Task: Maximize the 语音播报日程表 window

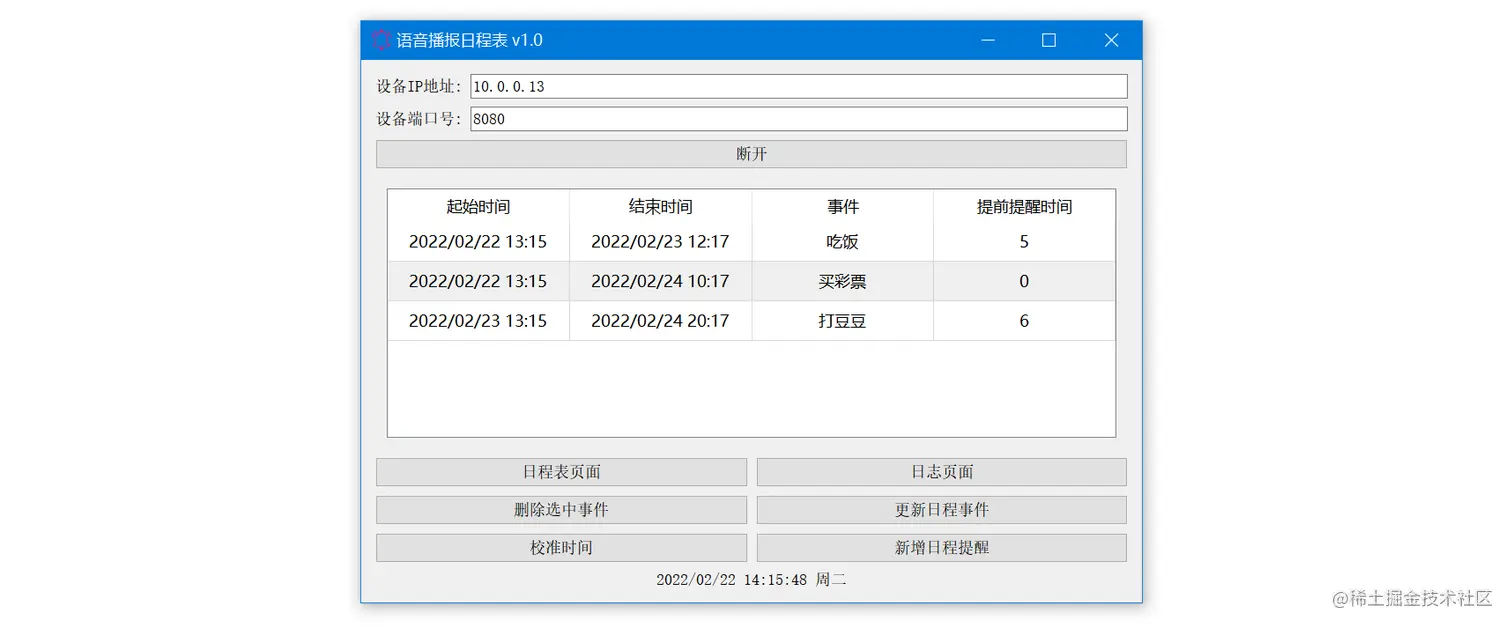Action: [x=1049, y=40]
